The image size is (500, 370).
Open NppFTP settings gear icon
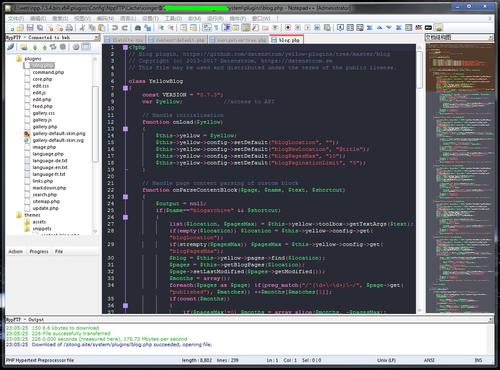76,47
